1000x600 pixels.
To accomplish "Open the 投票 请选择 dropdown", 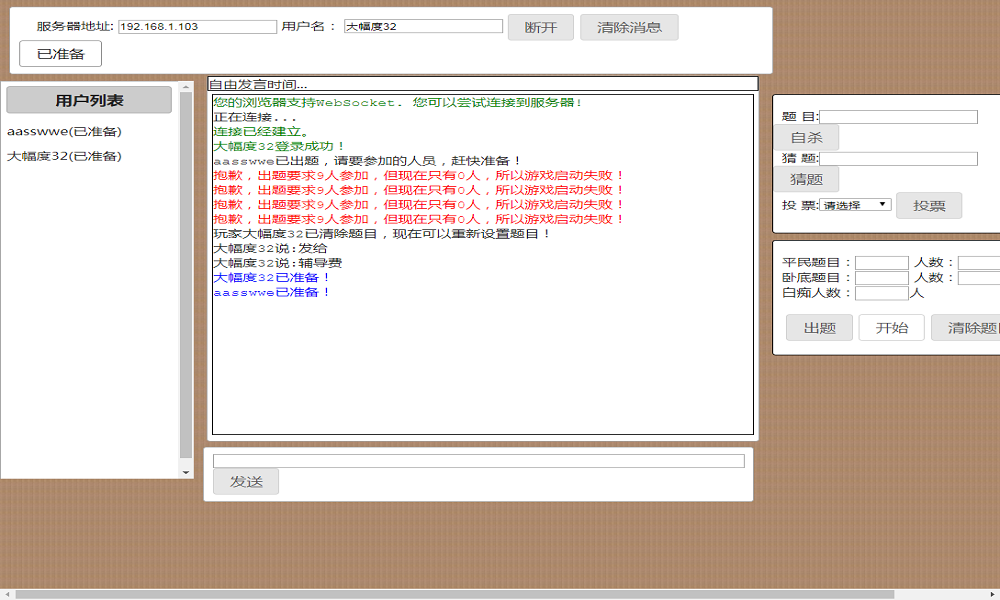I will point(855,205).
